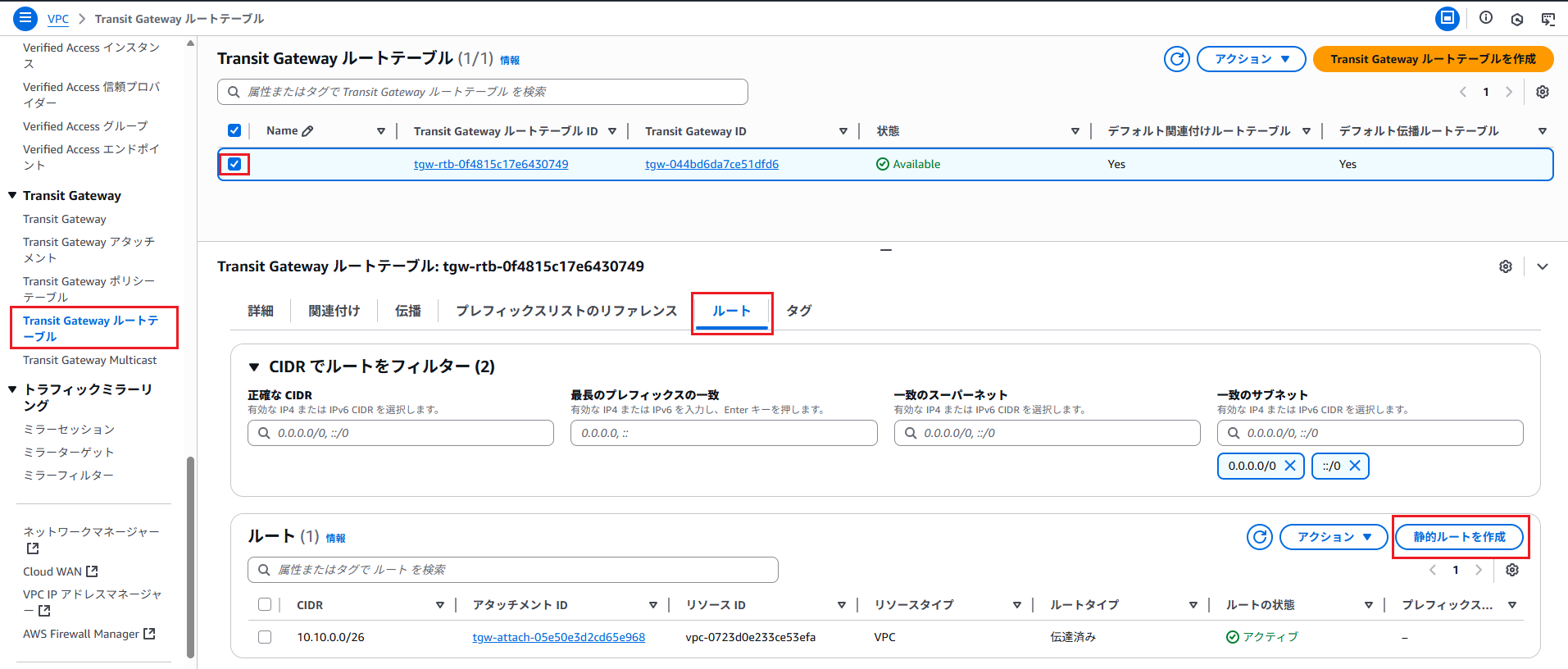Switch to the 詳細 tab
This screenshot has height=669, width=1568.
[261, 311]
